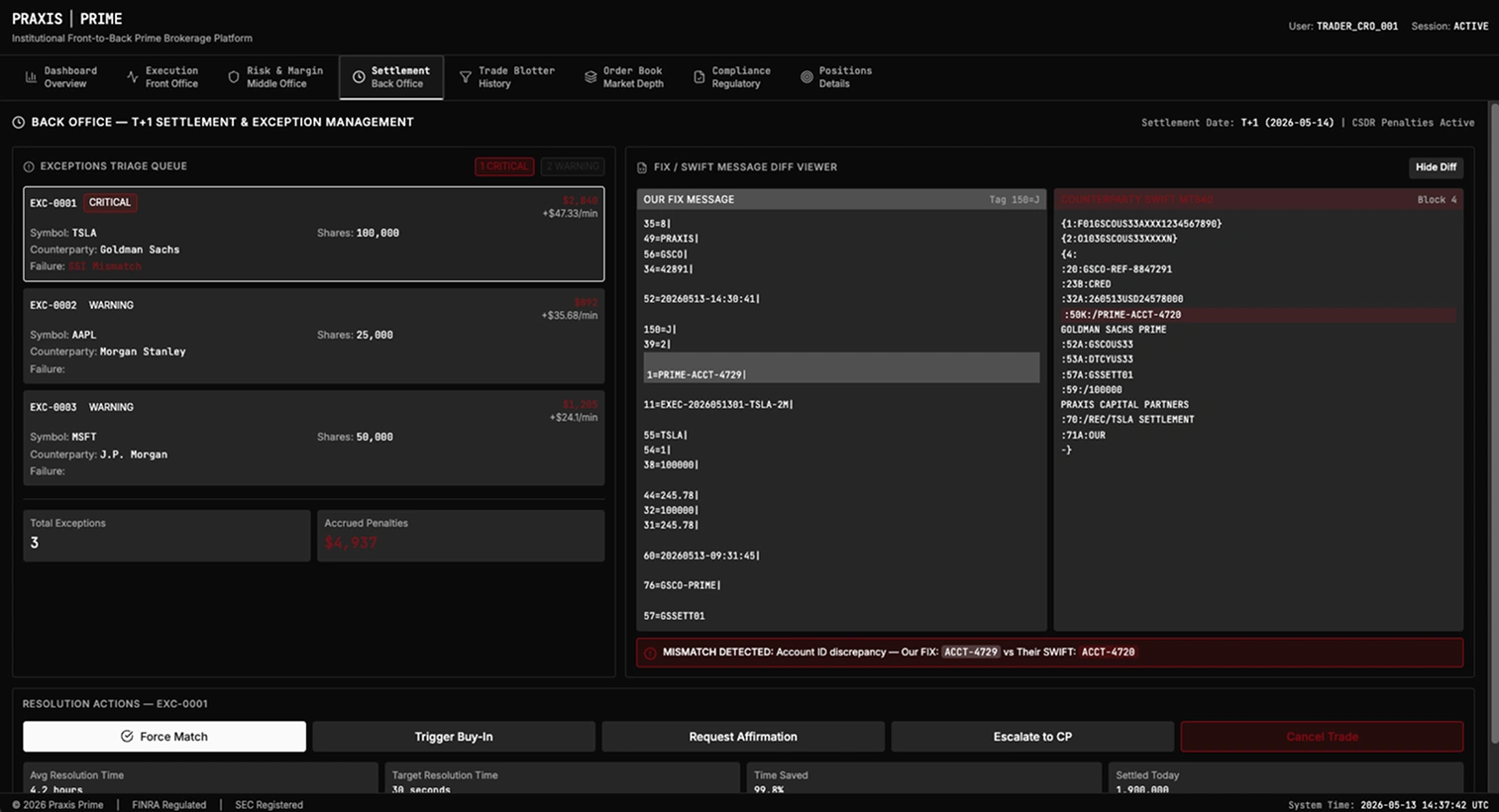Viewport: 1499px width, 812px height.
Task: Filter by the 2 WARNING badge
Action: 573,166
